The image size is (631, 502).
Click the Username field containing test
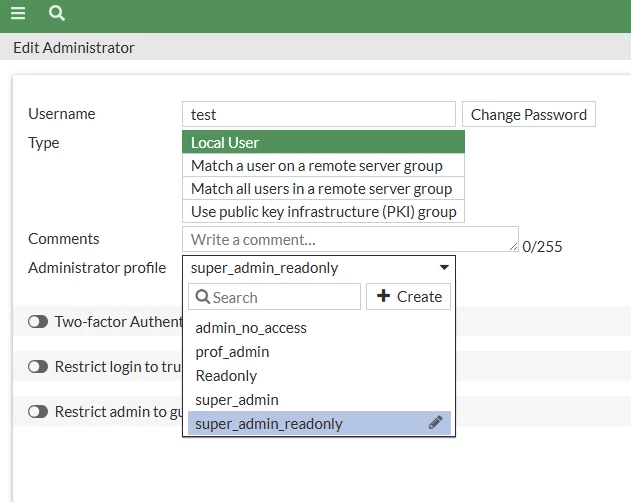coord(319,114)
